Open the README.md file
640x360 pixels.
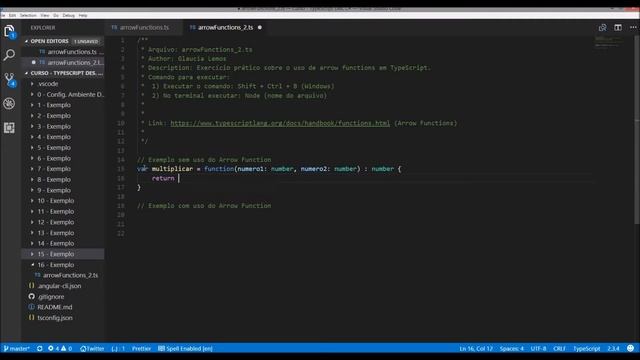(x=63, y=307)
